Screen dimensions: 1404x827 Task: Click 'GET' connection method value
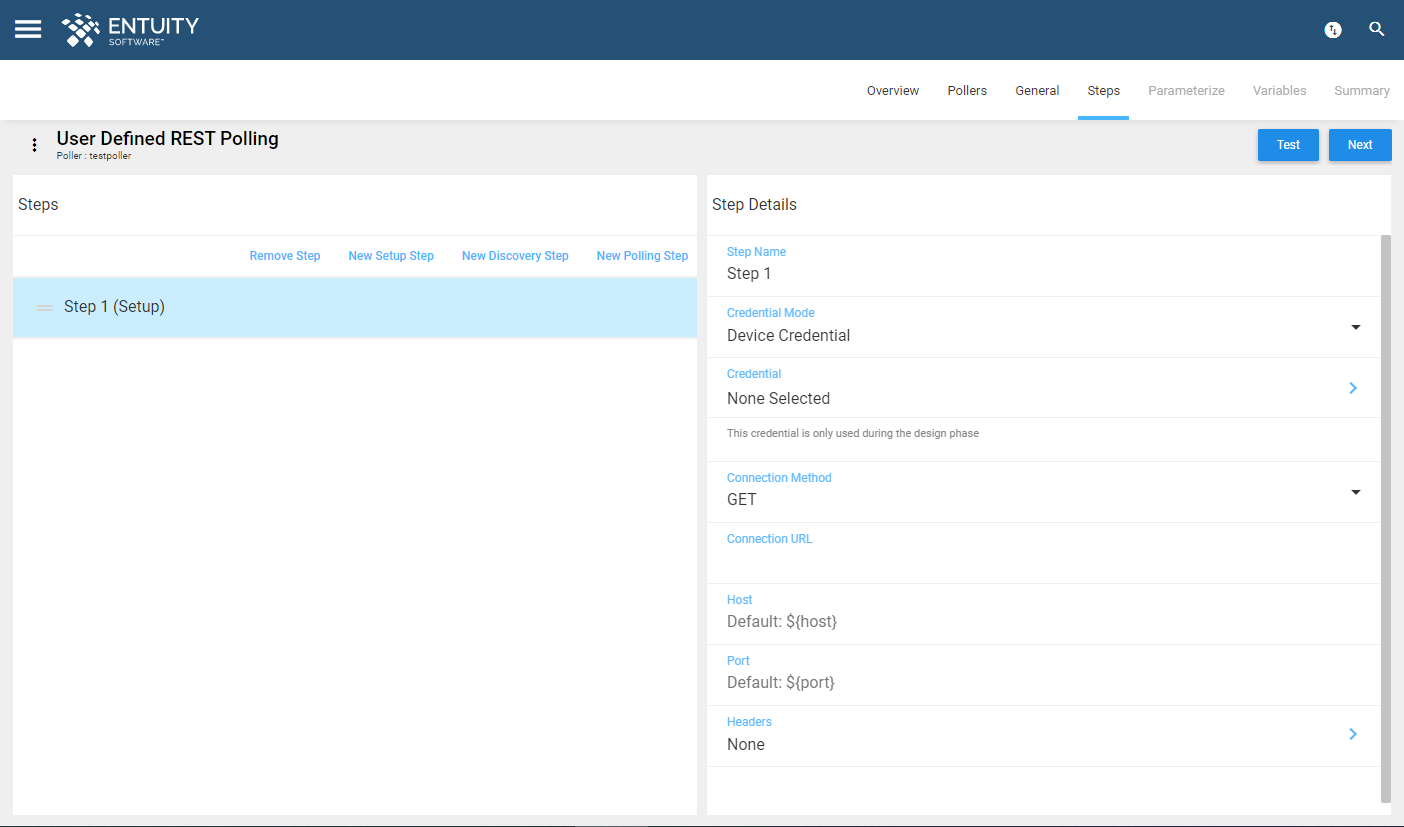point(742,500)
